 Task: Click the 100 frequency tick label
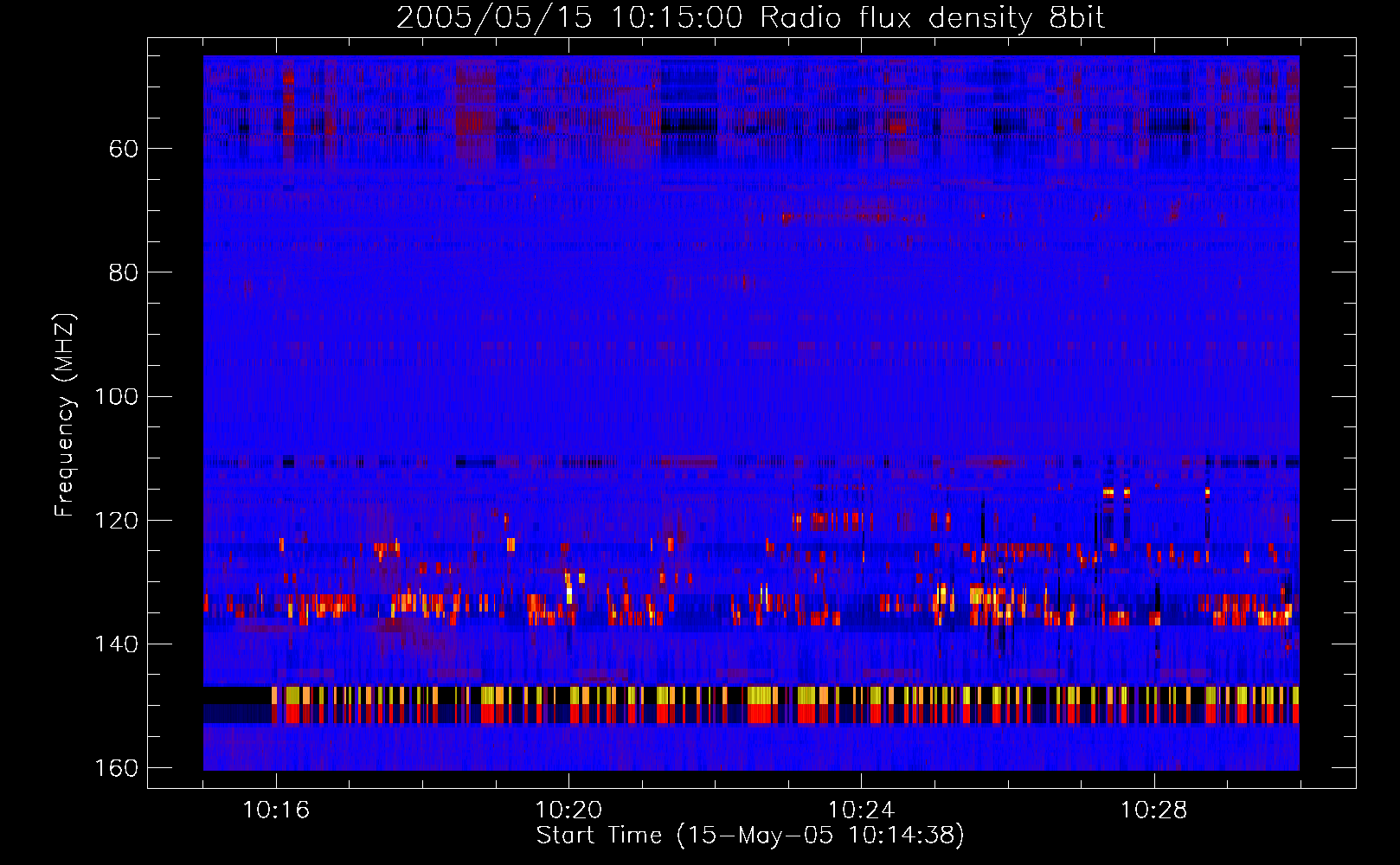click(x=116, y=396)
